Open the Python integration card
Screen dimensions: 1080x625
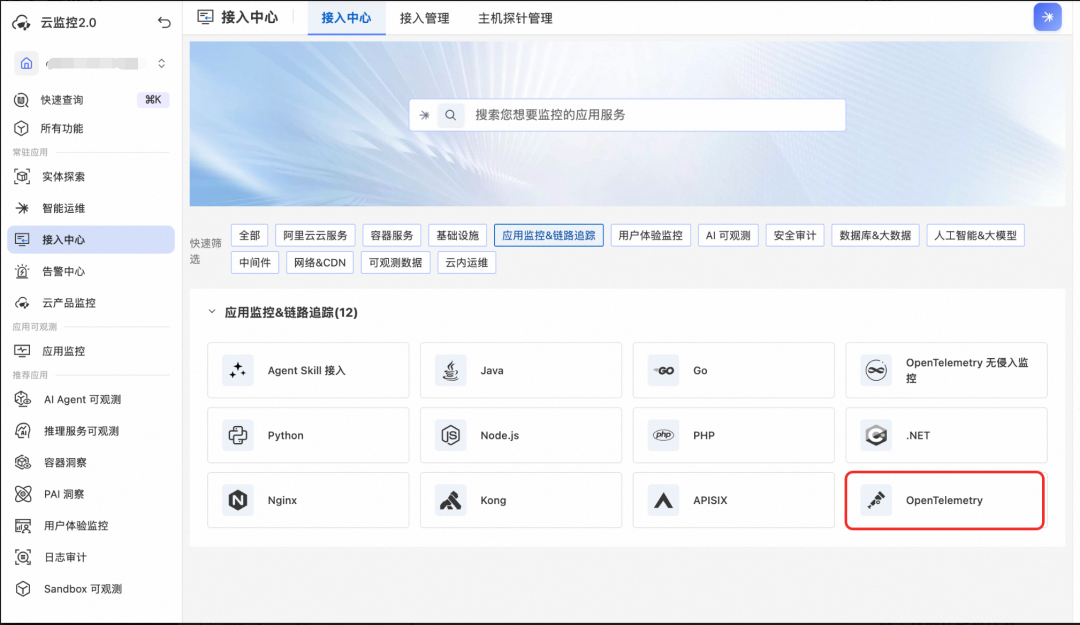click(309, 436)
